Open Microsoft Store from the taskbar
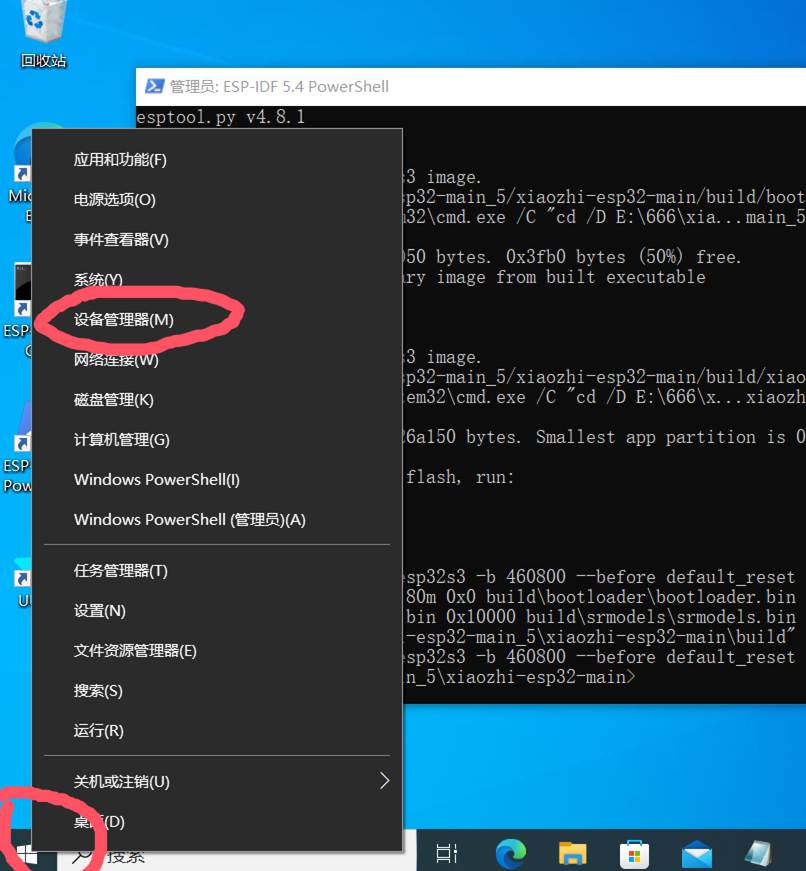Viewport: 806px width, 871px height. point(634,853)
